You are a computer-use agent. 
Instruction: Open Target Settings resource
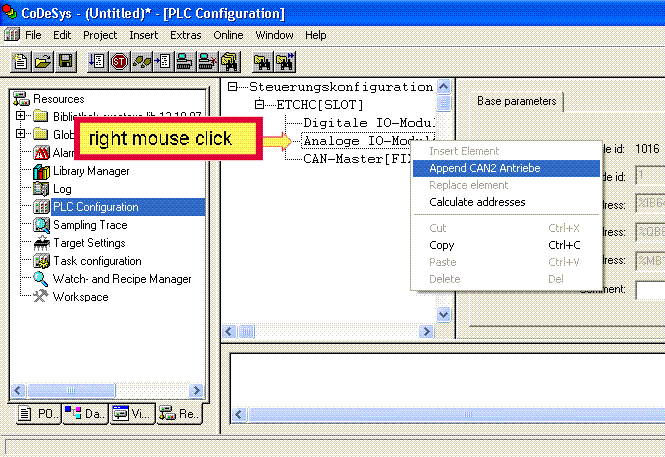pos(88,243)
